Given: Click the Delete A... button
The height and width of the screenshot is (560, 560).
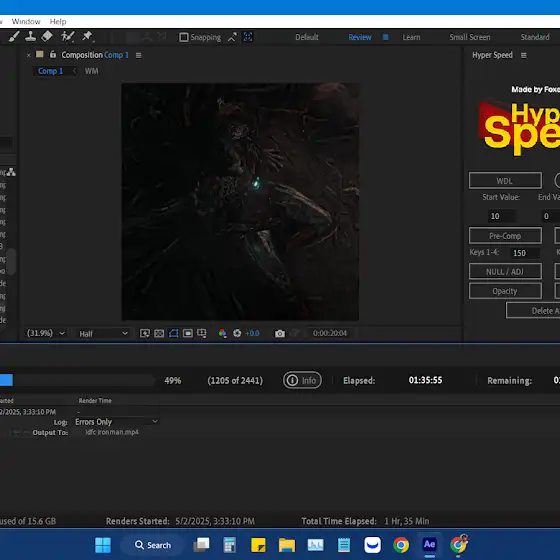Looking at the screenshot, I should click(x=533, y=311).
